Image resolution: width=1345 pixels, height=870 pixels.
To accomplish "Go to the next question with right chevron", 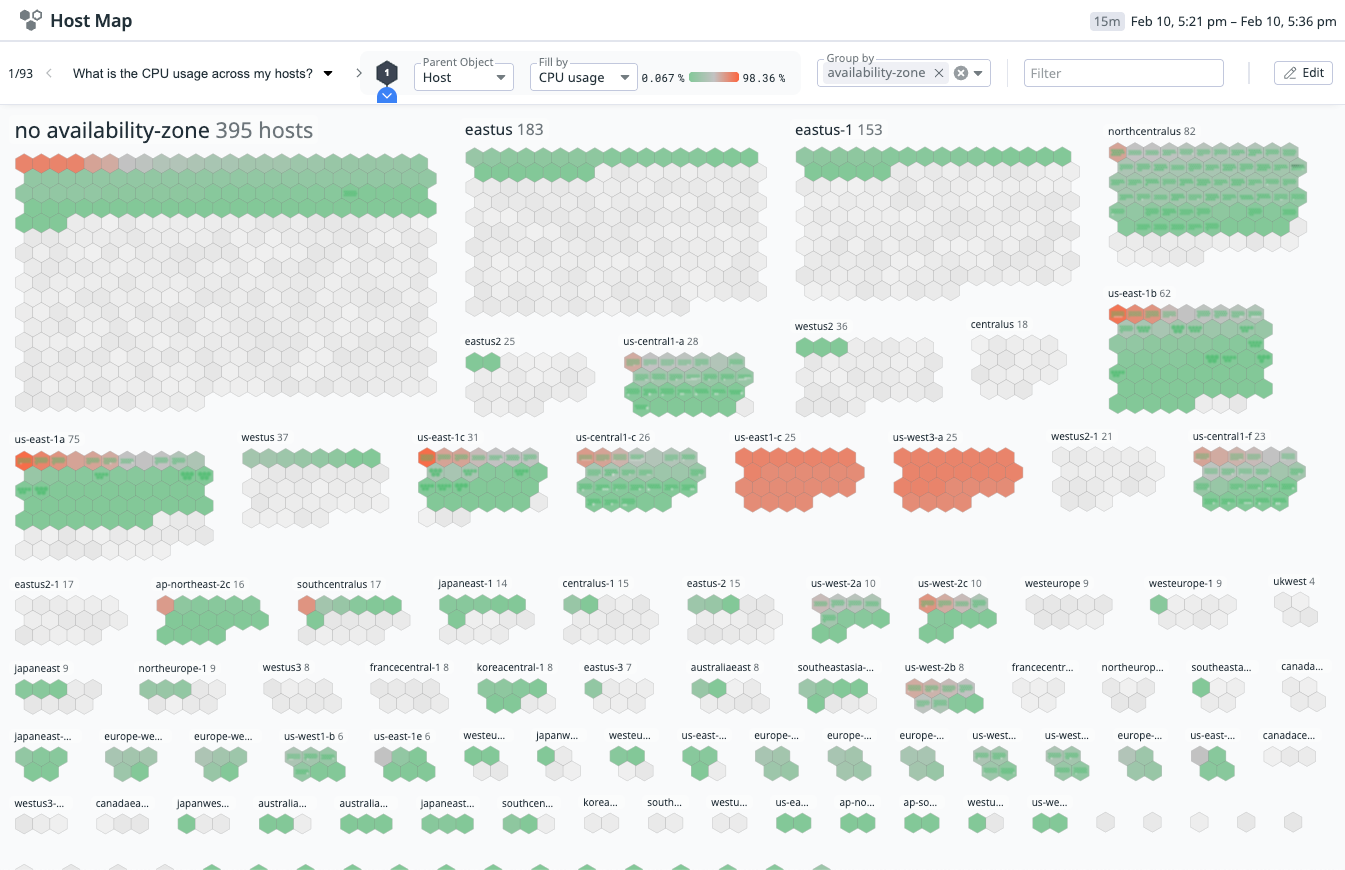I will tap(359, 73).
